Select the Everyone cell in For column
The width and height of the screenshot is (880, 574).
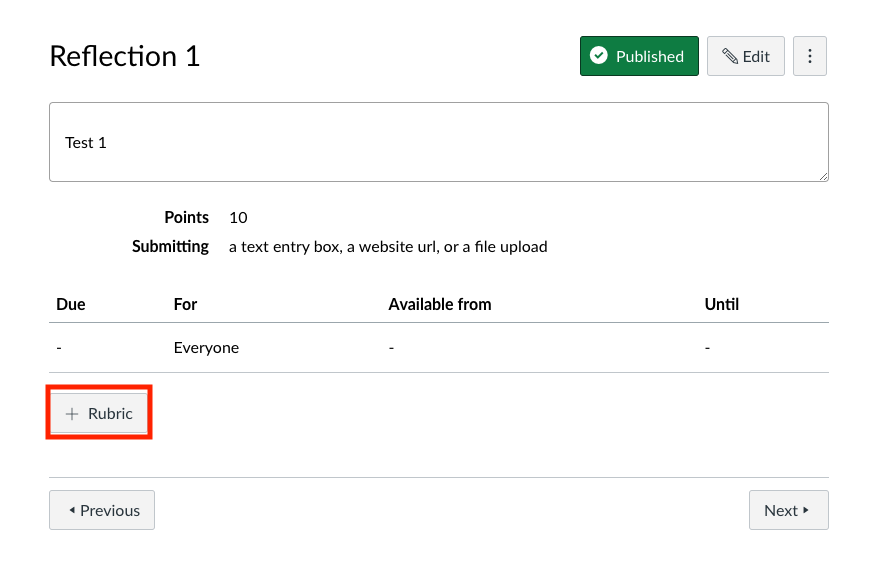click(206, 348)
